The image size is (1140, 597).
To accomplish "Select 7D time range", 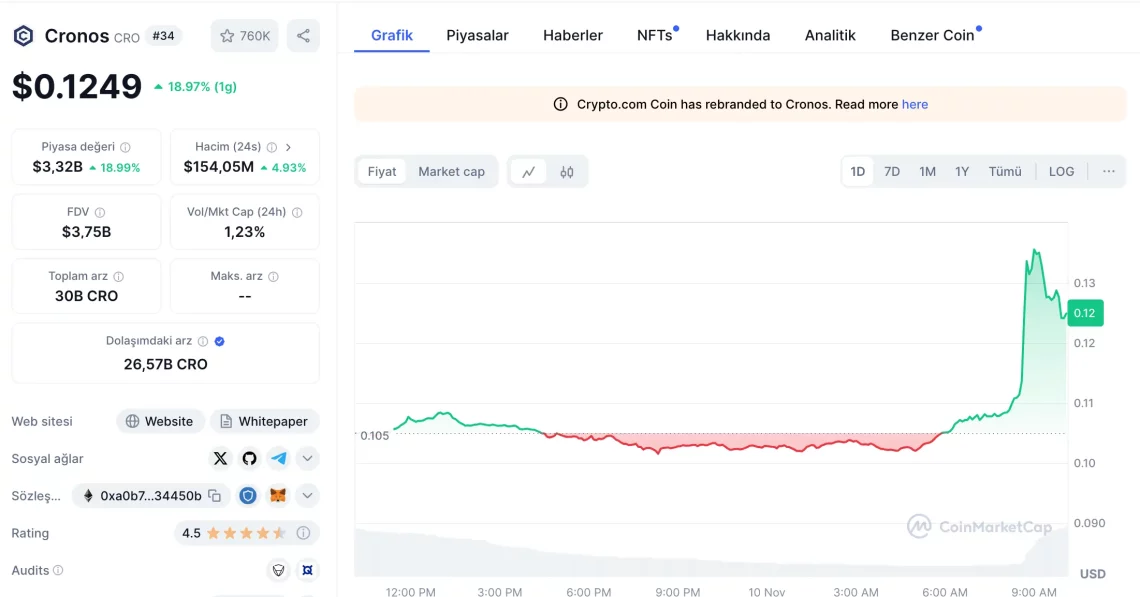I will [x=892, y=172].
